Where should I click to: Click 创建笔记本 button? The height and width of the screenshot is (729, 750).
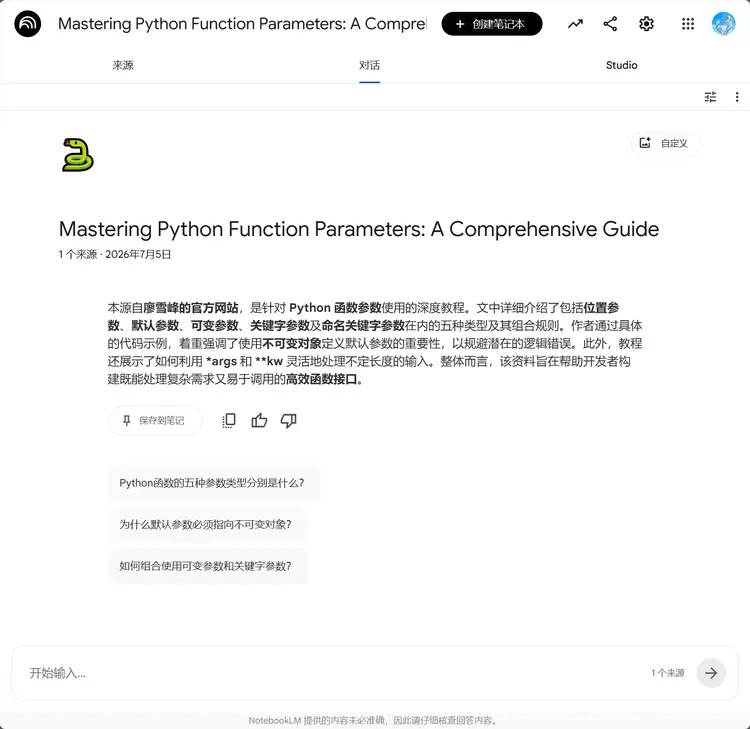[x=492, y=24]
